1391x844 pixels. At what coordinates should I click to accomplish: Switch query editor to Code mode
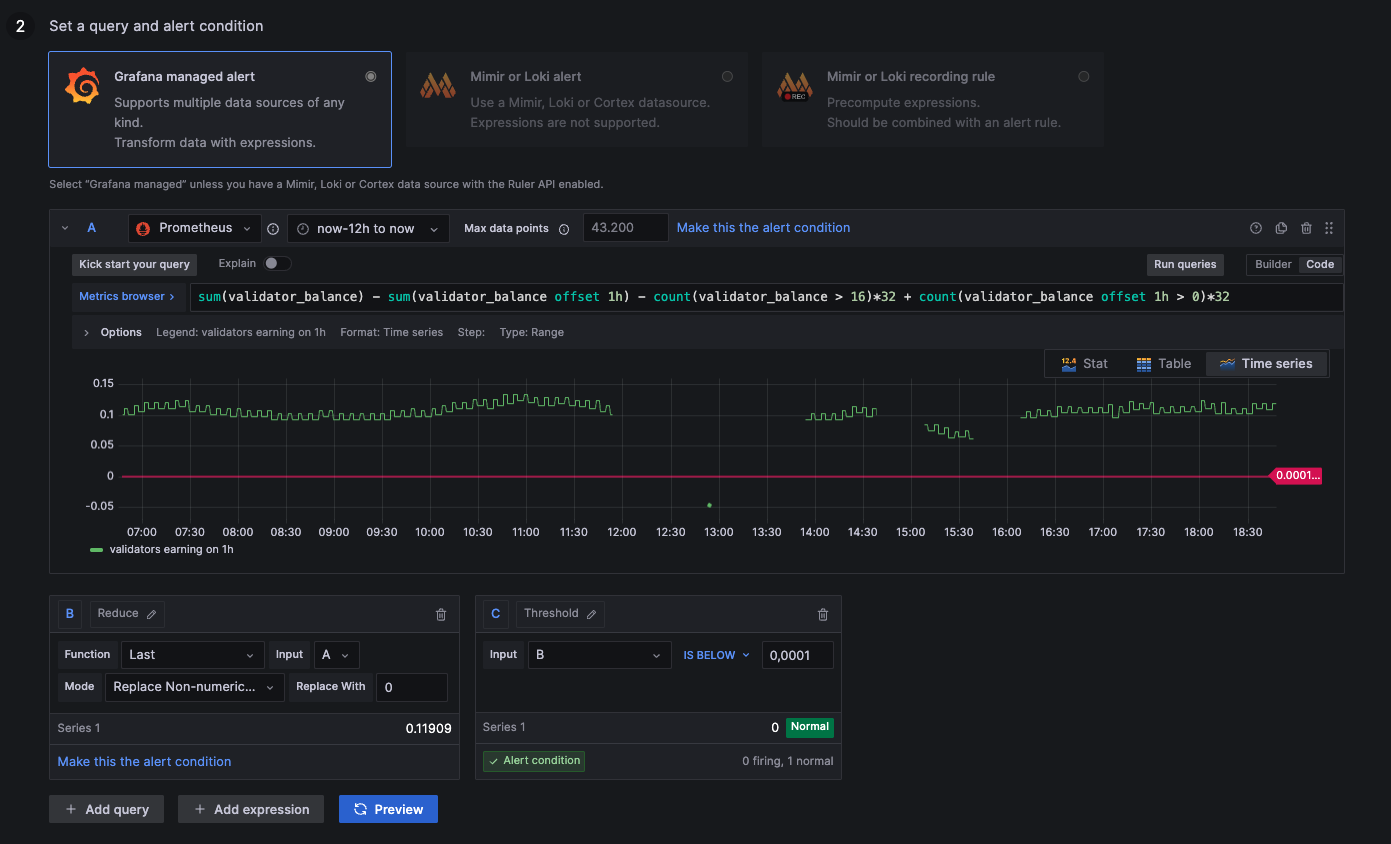click(1320, 265)
